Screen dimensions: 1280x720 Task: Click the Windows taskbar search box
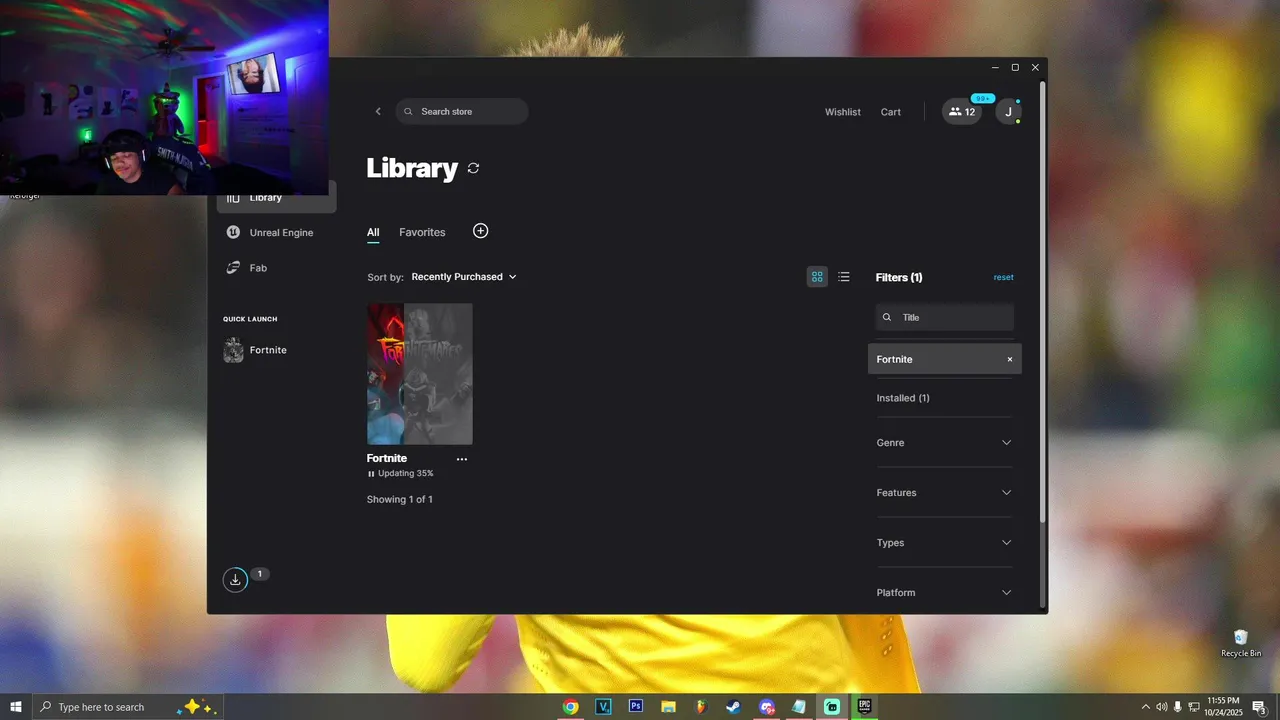tap(127, 707)
